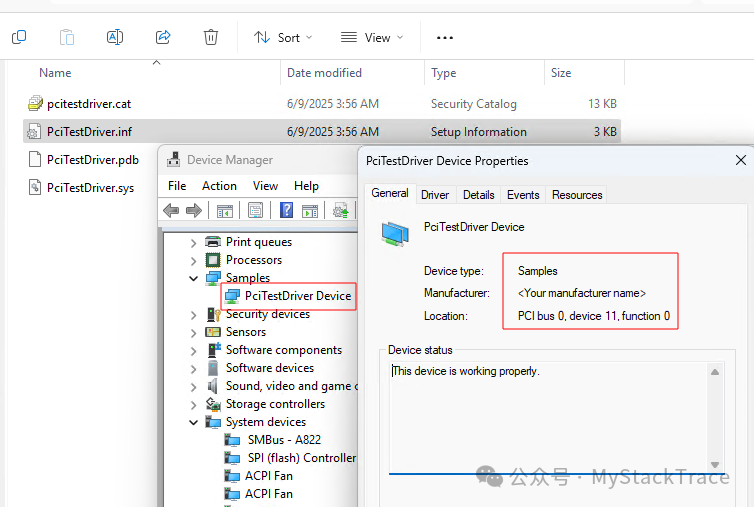The image size is (754, 507).
Task: Open the Action menu in Device Manager
Action: 219,186
